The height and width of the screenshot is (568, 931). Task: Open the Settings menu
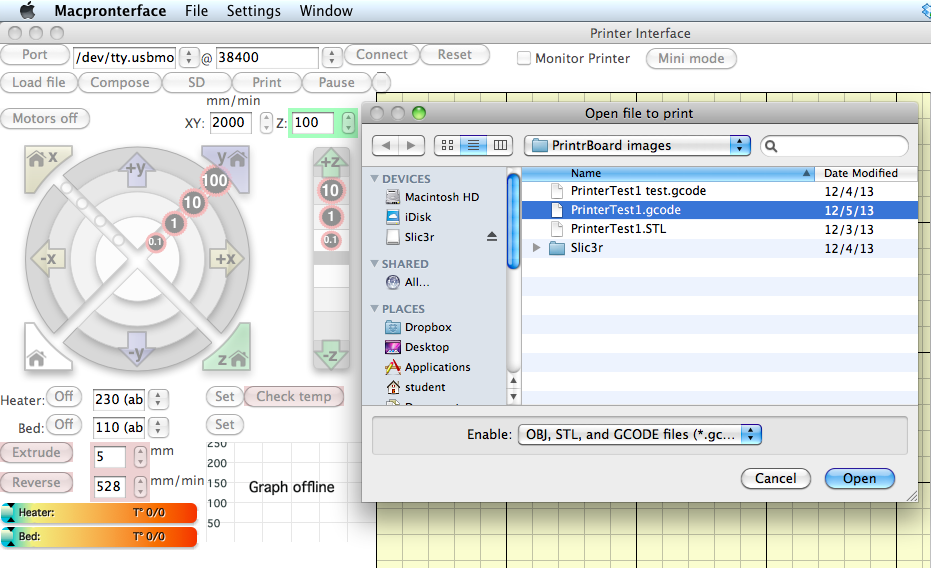254,11
